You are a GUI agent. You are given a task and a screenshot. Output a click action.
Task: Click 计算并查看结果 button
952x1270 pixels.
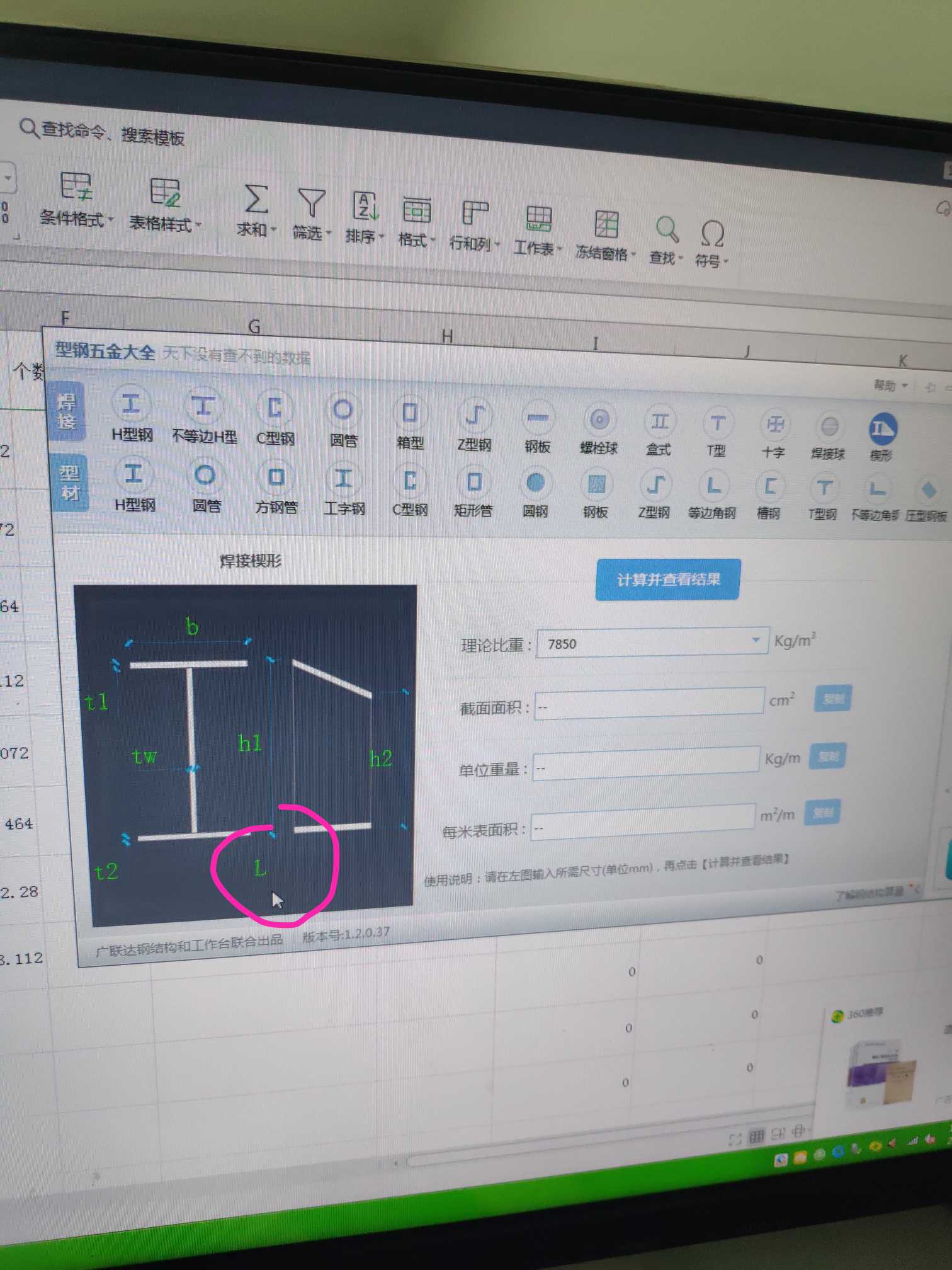(x=667, y=580)
